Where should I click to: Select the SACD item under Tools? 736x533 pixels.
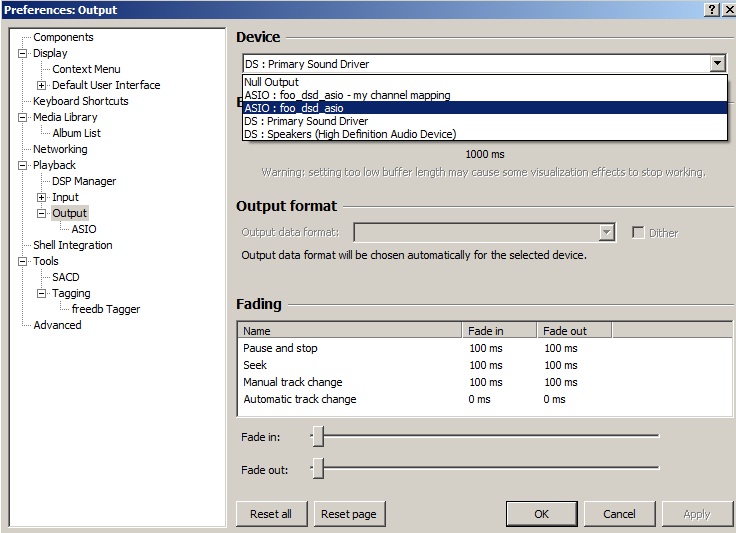click(x=66, y=277)
